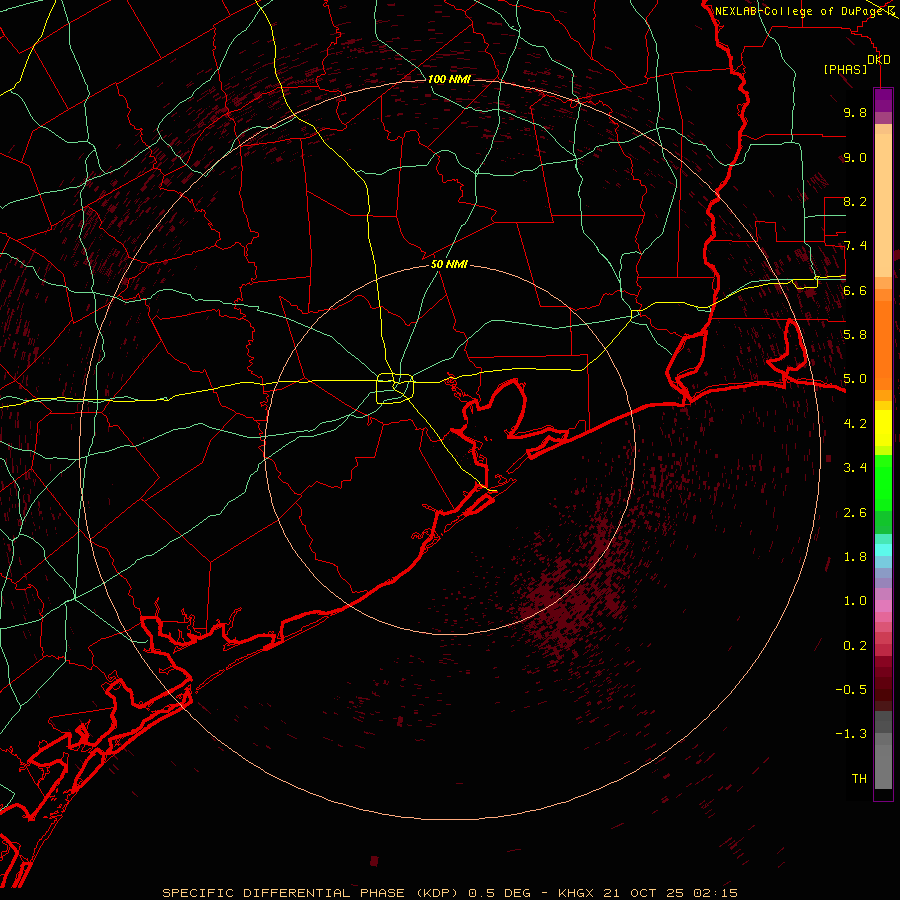Click the 'TH' threshold label on scale
Screen dimensions: 900x900
tap(859, 779)
